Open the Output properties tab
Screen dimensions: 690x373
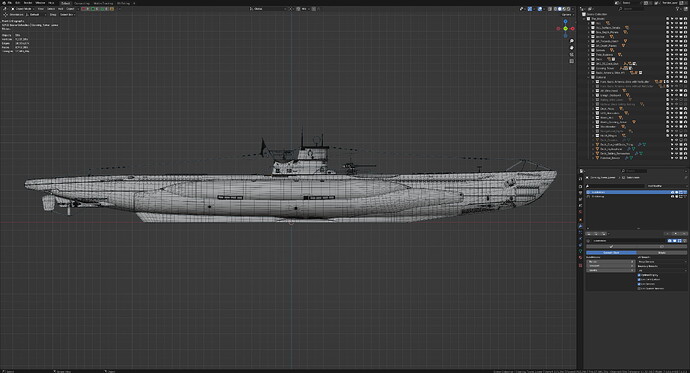580,193
